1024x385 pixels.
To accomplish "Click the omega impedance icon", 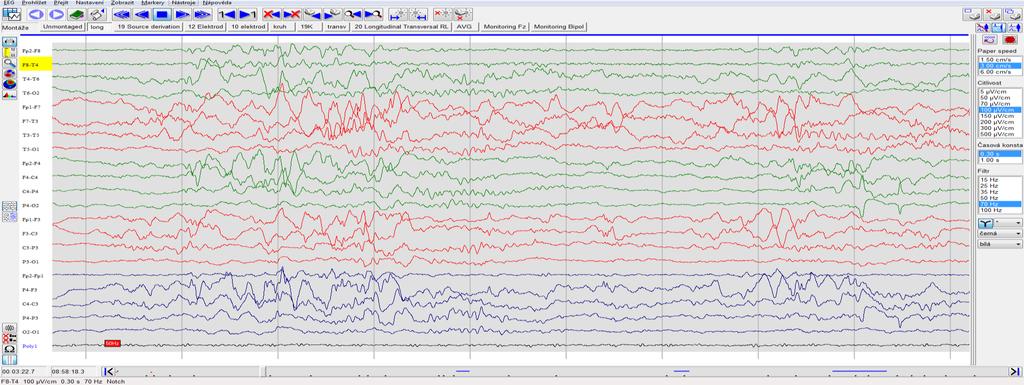I will [x=10, y=349].
